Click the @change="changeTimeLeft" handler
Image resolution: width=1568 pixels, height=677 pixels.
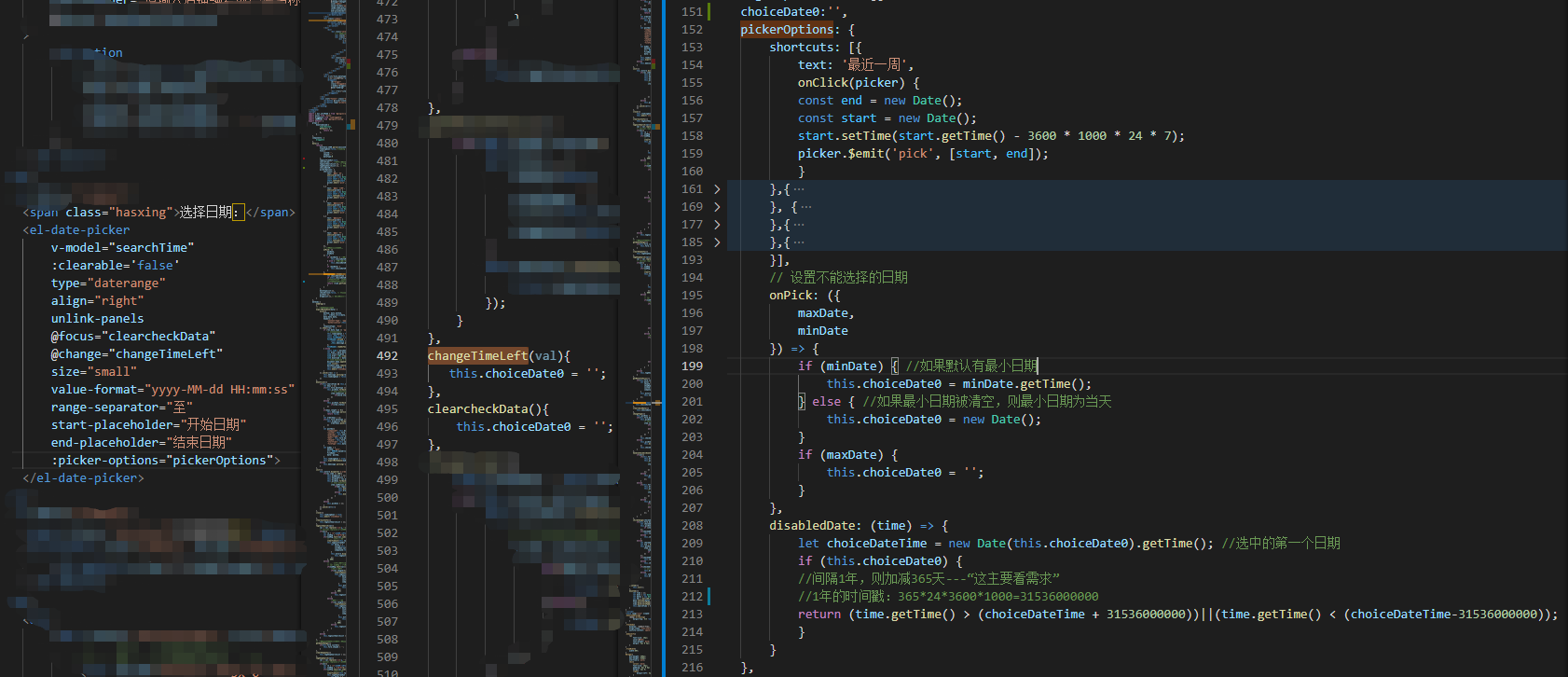137,354
